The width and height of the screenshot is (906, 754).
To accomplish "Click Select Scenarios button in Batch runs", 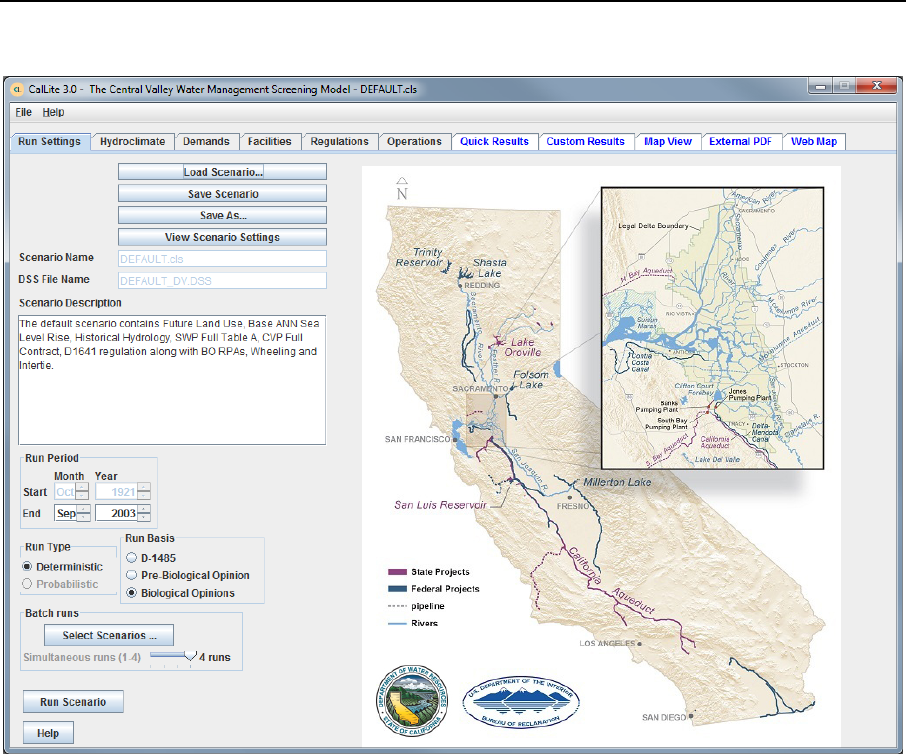I will pos(109,636).
